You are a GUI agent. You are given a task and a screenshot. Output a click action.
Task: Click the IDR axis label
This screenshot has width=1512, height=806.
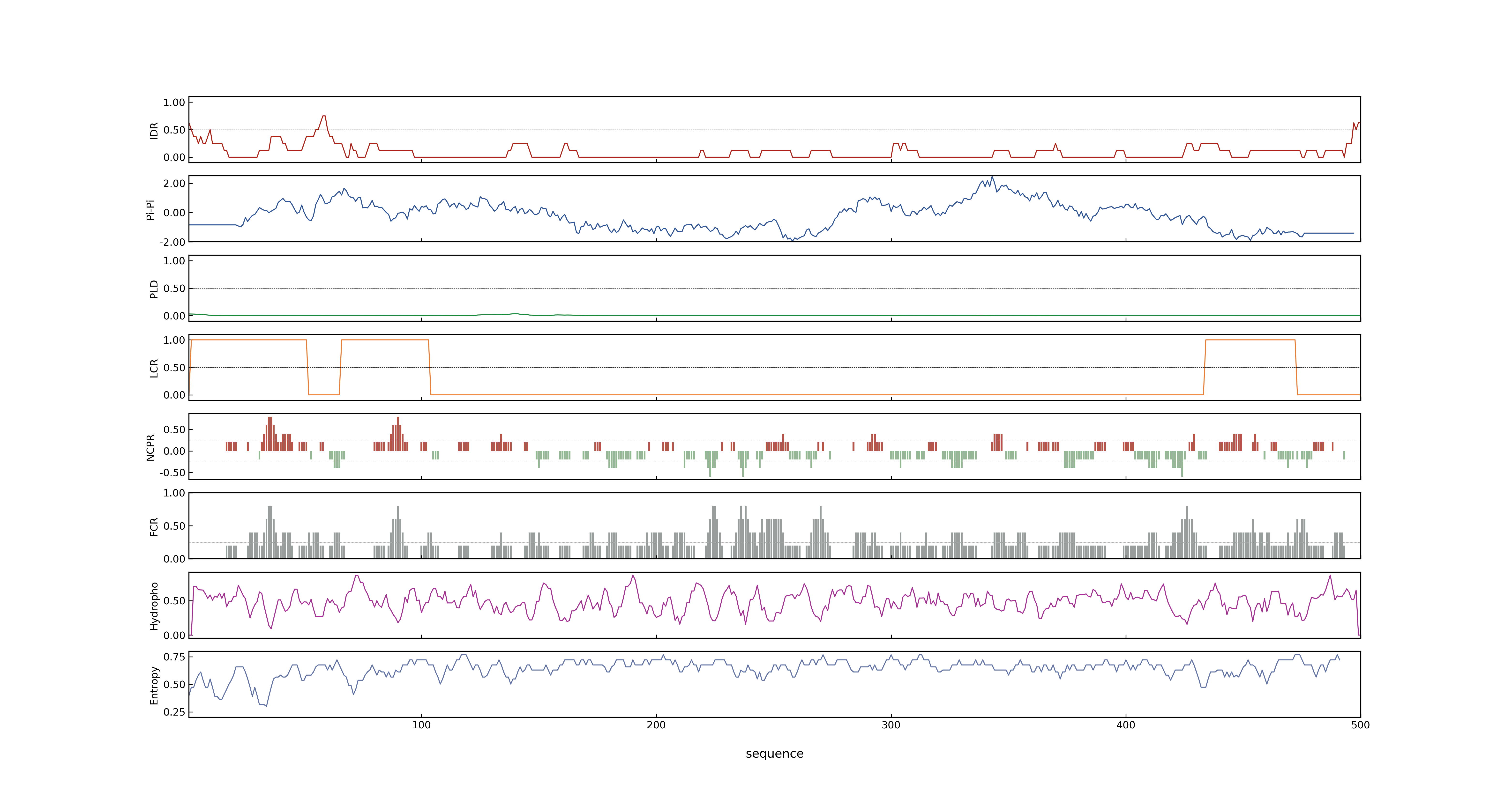click(154, 130)
